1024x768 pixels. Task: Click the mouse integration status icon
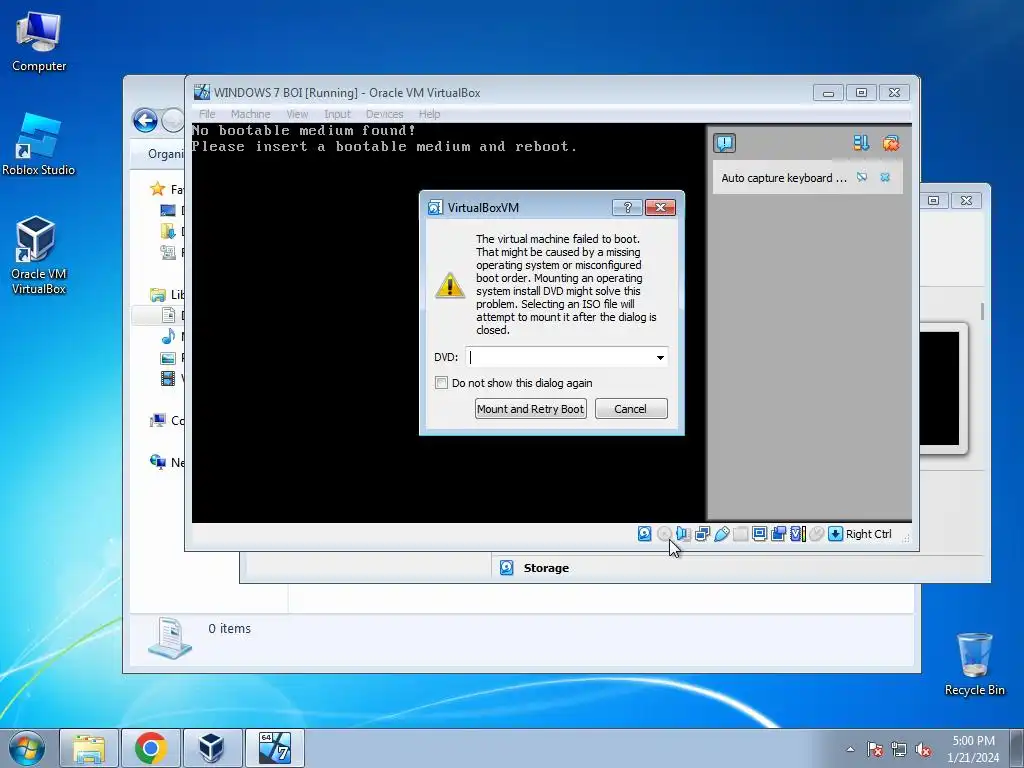coord(816,534)
